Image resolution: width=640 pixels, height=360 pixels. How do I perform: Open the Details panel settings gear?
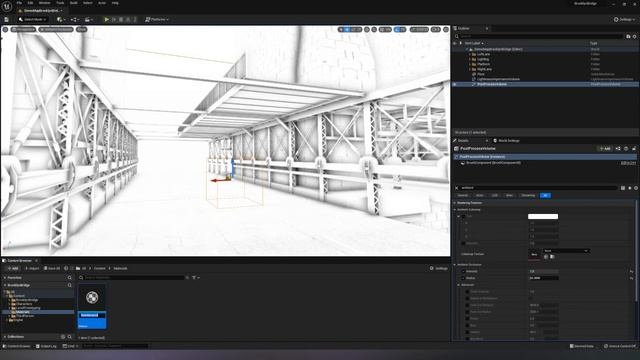coord(636,188)
